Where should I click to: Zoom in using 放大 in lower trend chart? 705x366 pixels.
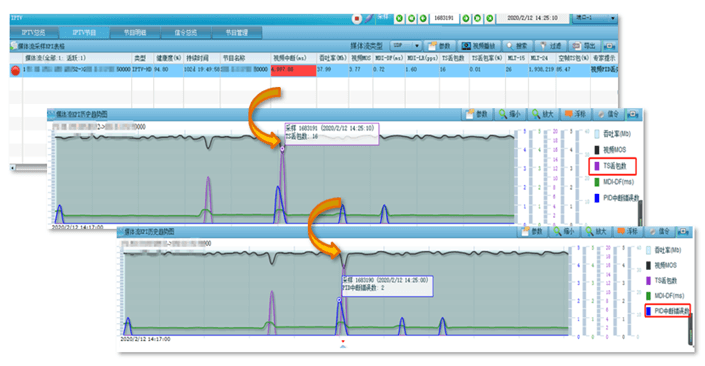pos(595,231)
